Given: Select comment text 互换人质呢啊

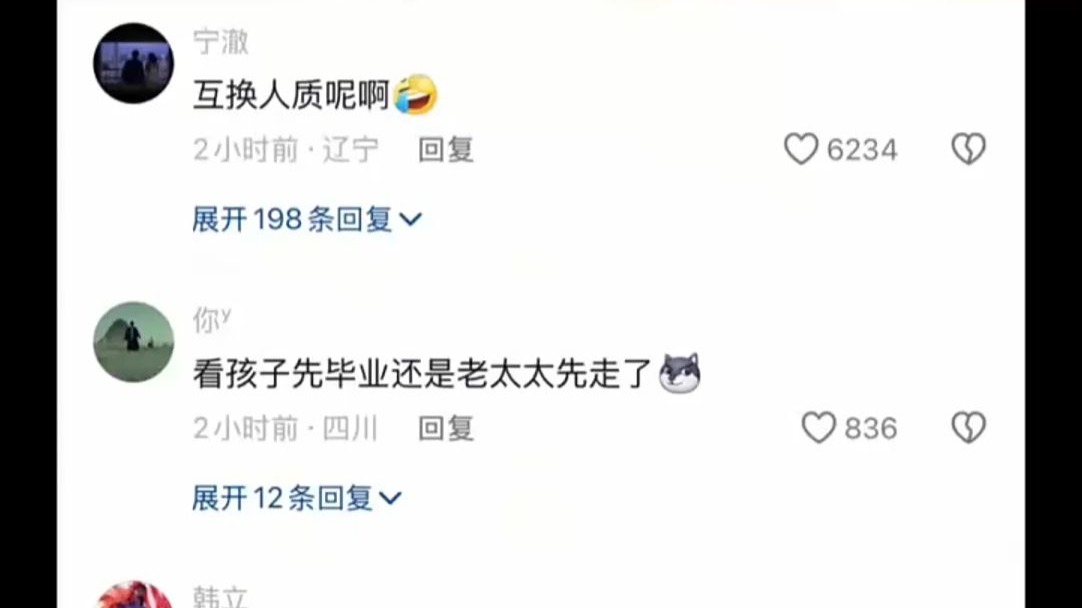Looking at the screenshot, I should [x=291, y=95].
